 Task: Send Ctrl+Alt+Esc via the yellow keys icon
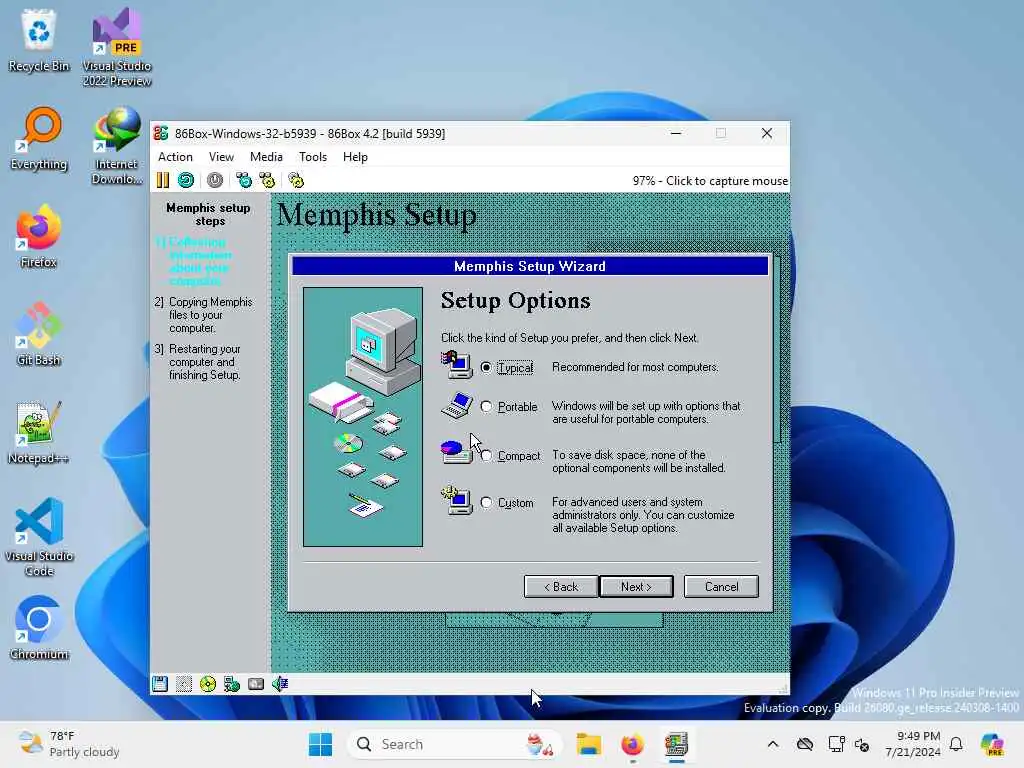coord(267,180)
